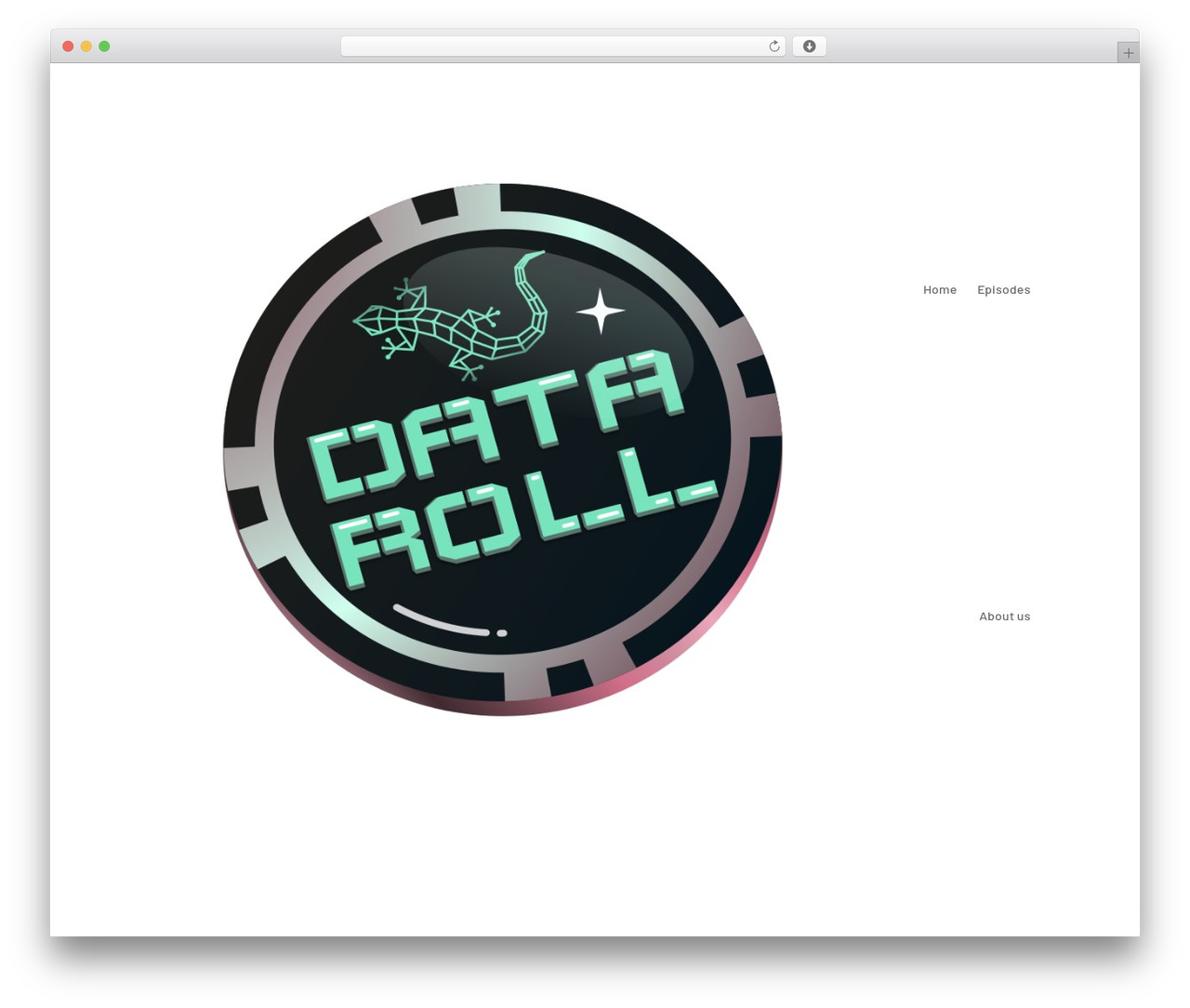The image size is (1190, 1008).
Task: Close the window with red button
Action: pyautogui.click(x=68, y=46)
